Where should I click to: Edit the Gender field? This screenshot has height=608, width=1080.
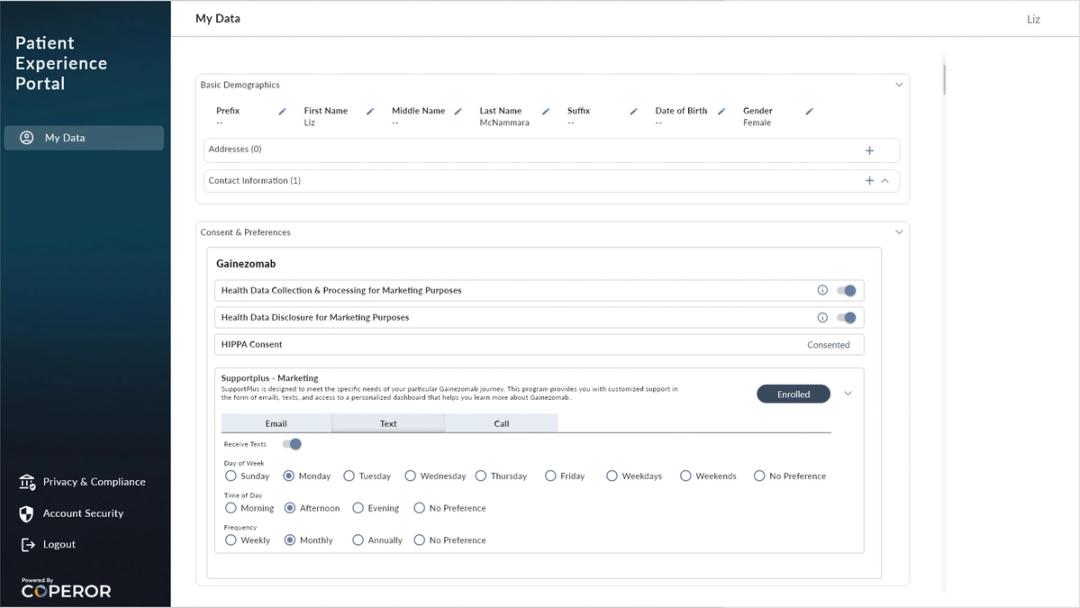click(809, 112)
